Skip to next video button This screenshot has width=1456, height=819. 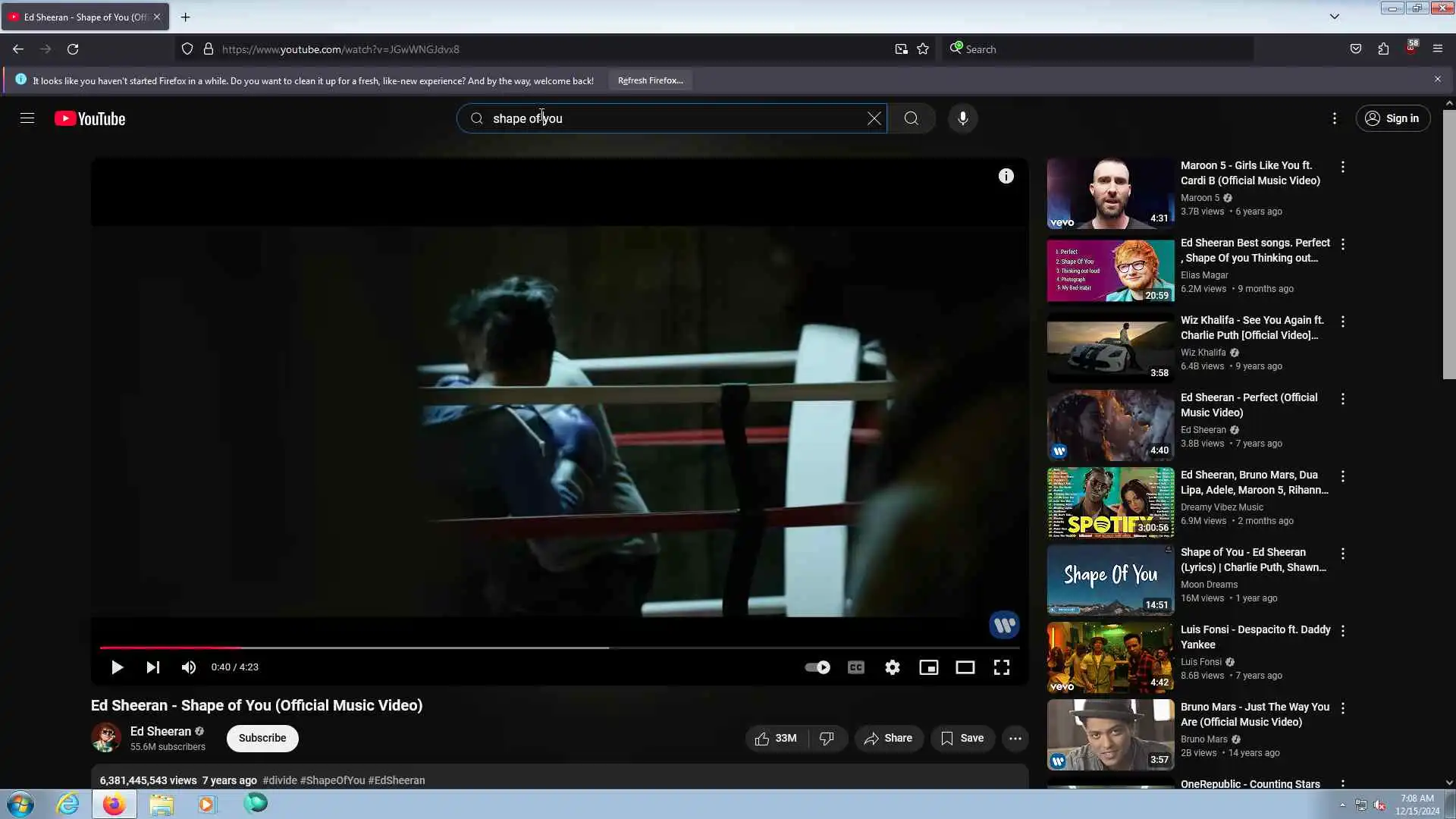(152, 667)
